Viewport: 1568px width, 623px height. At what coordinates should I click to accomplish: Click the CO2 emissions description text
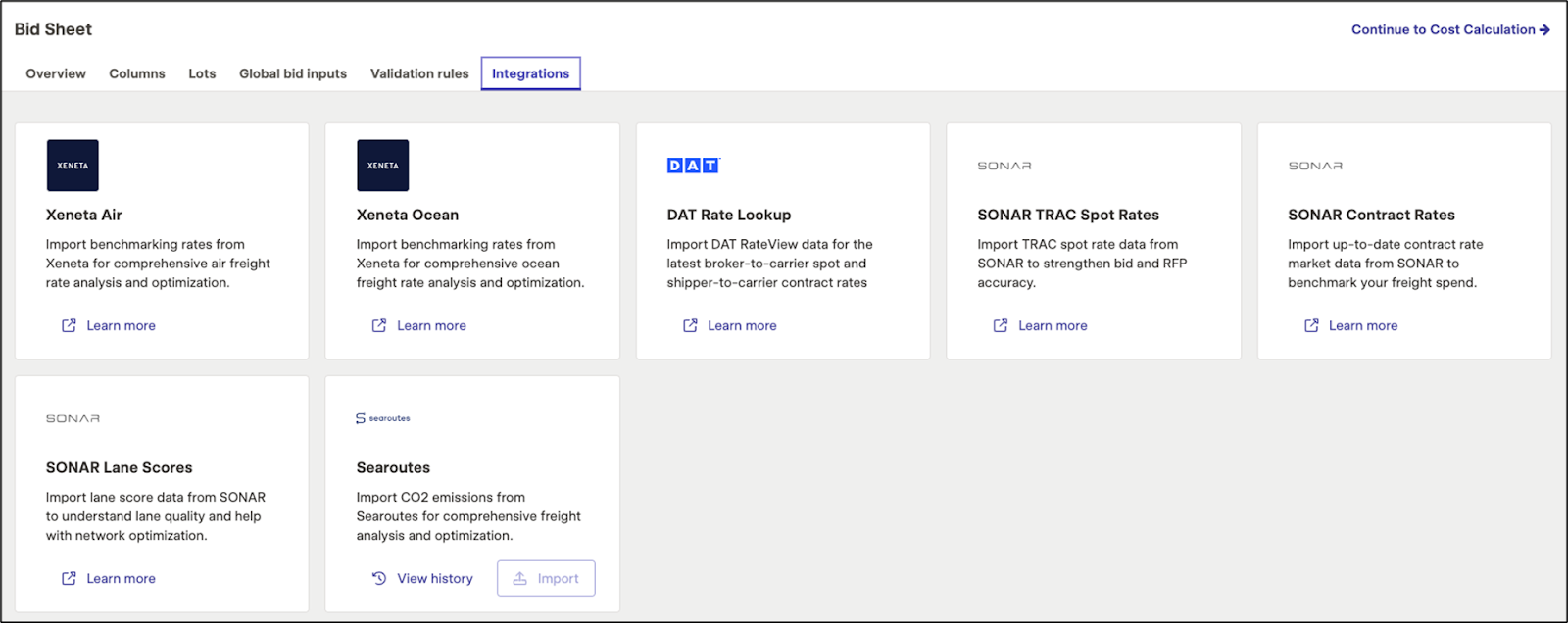pos(468,516)
